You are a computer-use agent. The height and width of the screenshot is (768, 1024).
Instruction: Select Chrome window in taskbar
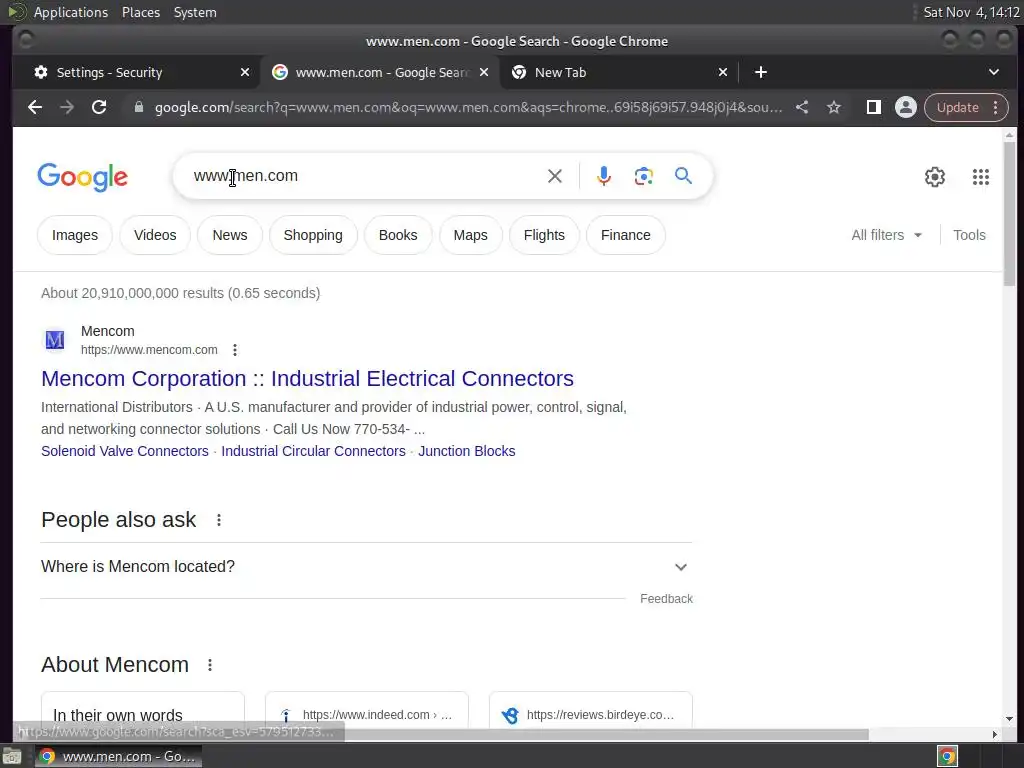(119, 757)
